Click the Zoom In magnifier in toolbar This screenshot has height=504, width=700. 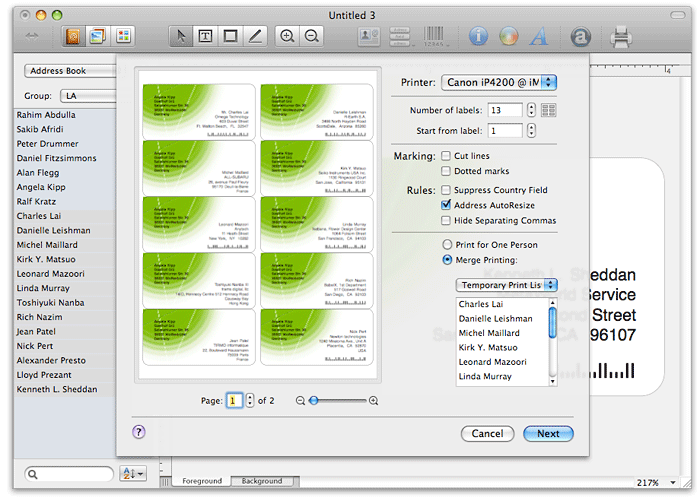click(287, 36)
